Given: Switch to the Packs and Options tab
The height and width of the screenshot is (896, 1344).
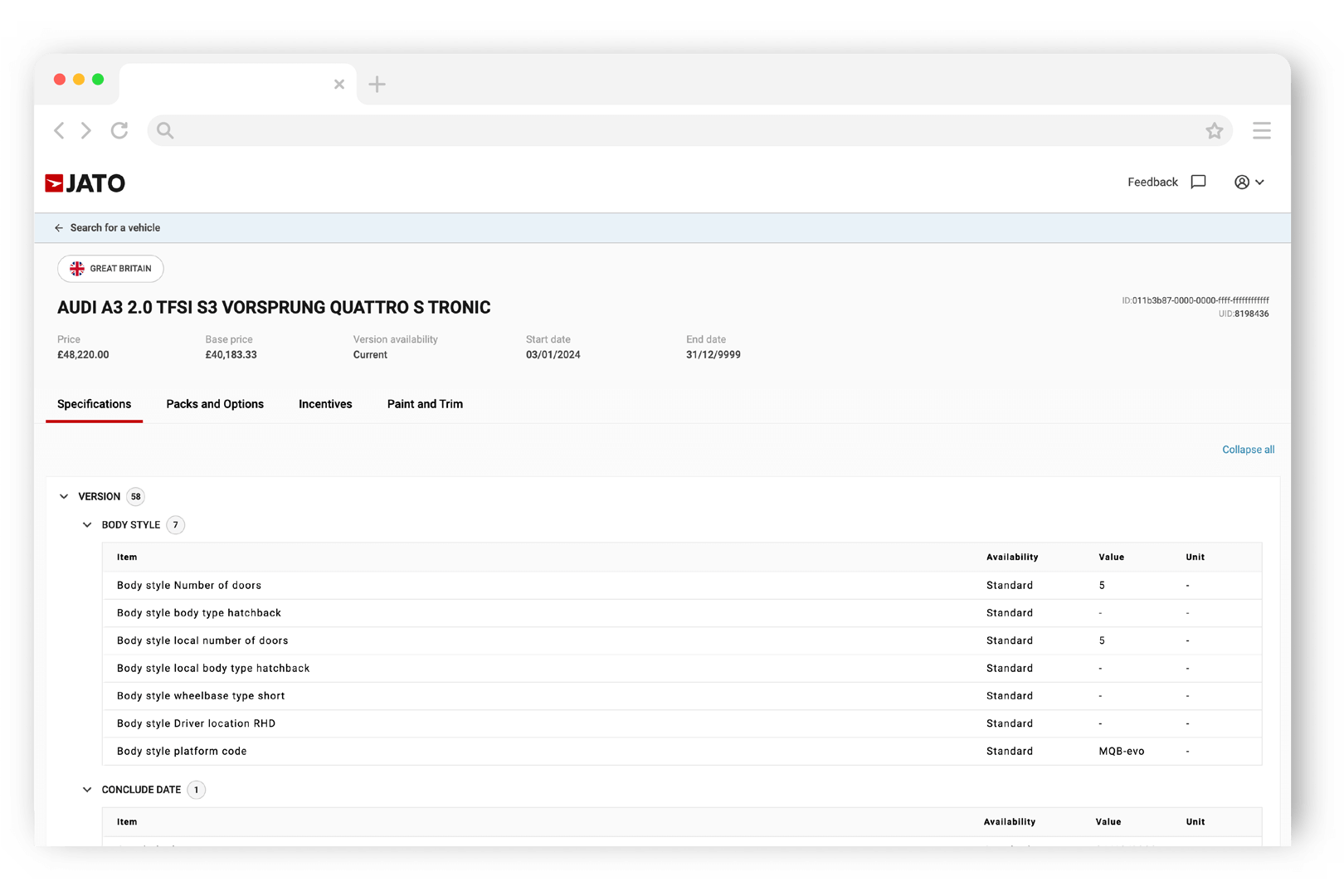Looking at the screenshot, I should click(x=215, y=404).
